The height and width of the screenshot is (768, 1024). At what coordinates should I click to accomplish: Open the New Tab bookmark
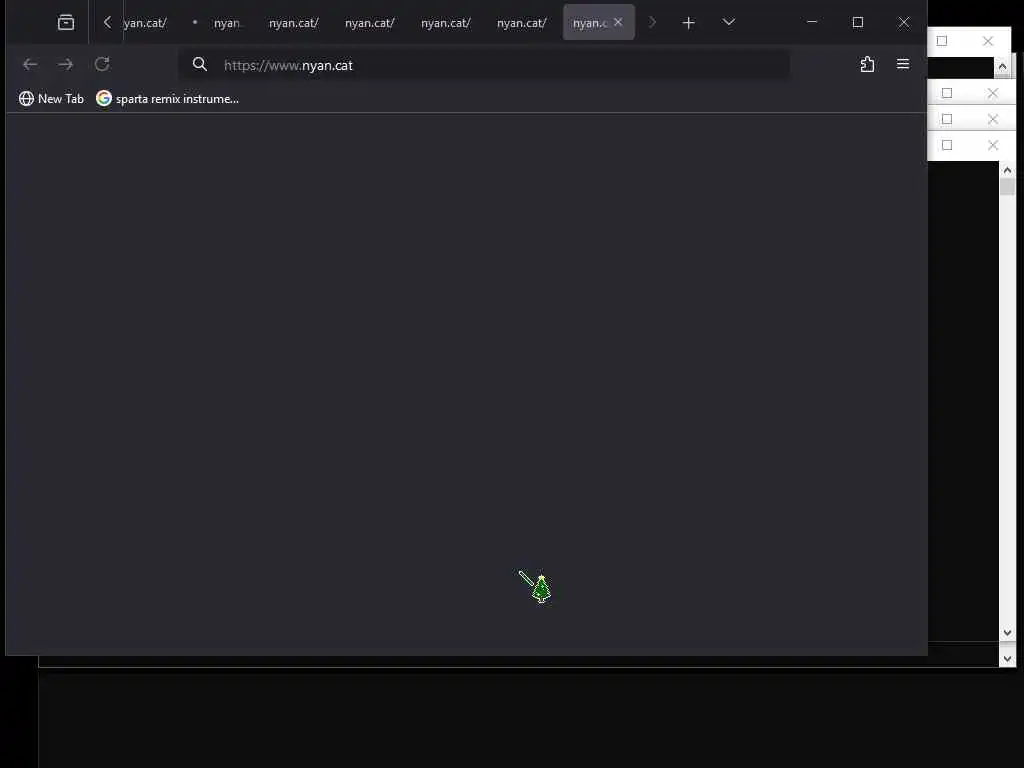[51, 99]
